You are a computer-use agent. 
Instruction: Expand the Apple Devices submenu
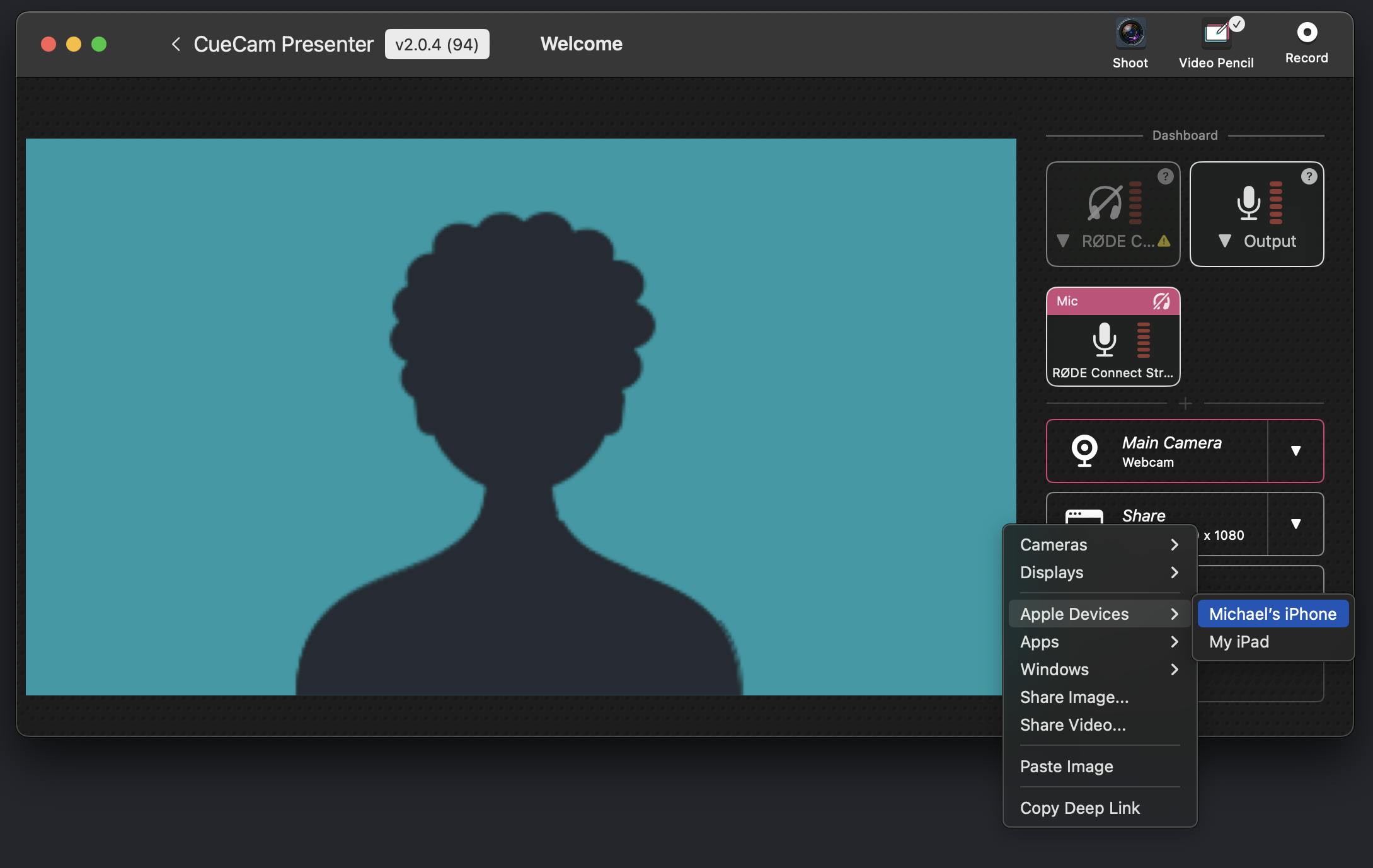[x=1097, y=613]
